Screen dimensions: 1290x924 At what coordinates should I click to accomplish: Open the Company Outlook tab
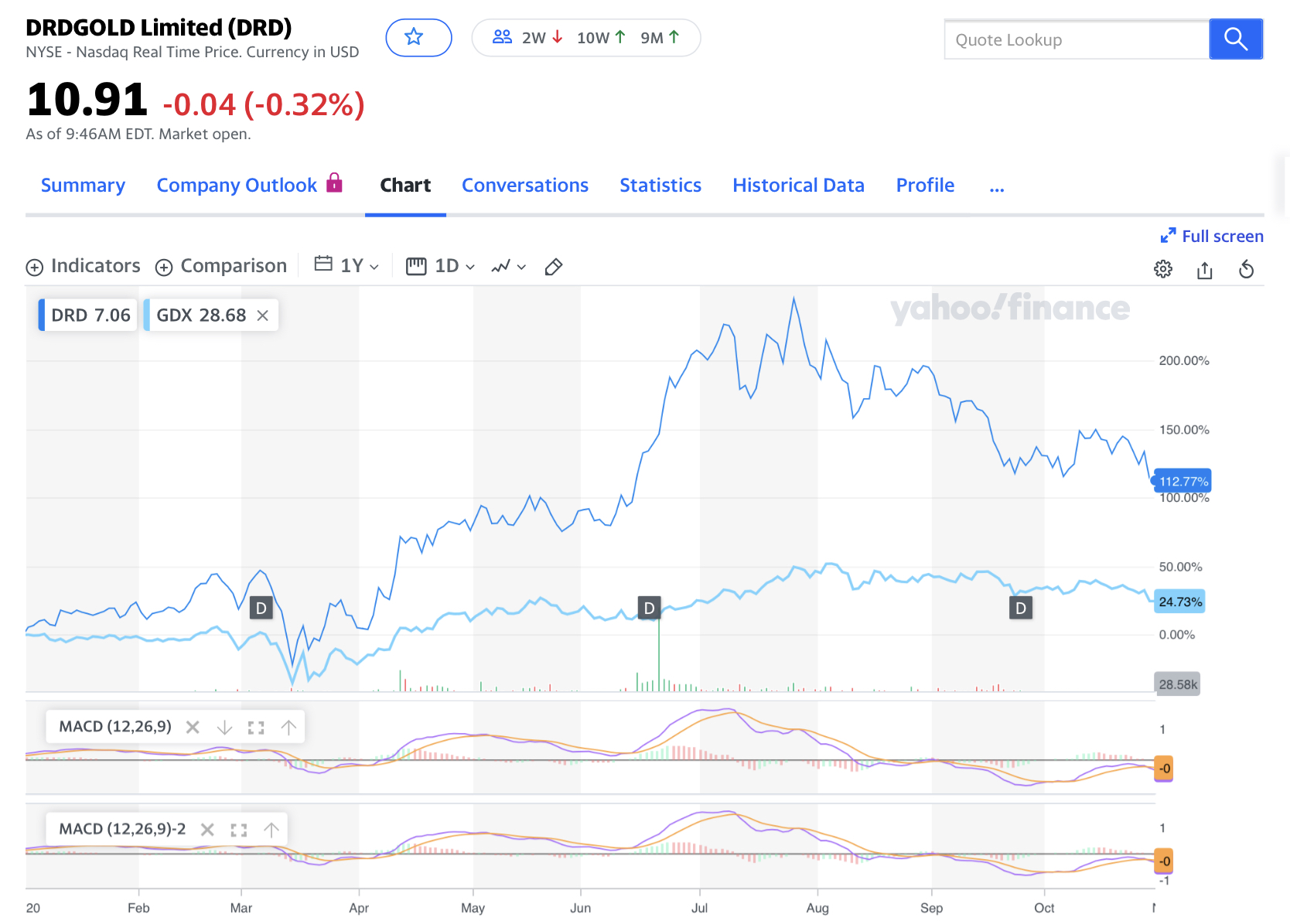(x=237, y=186)
